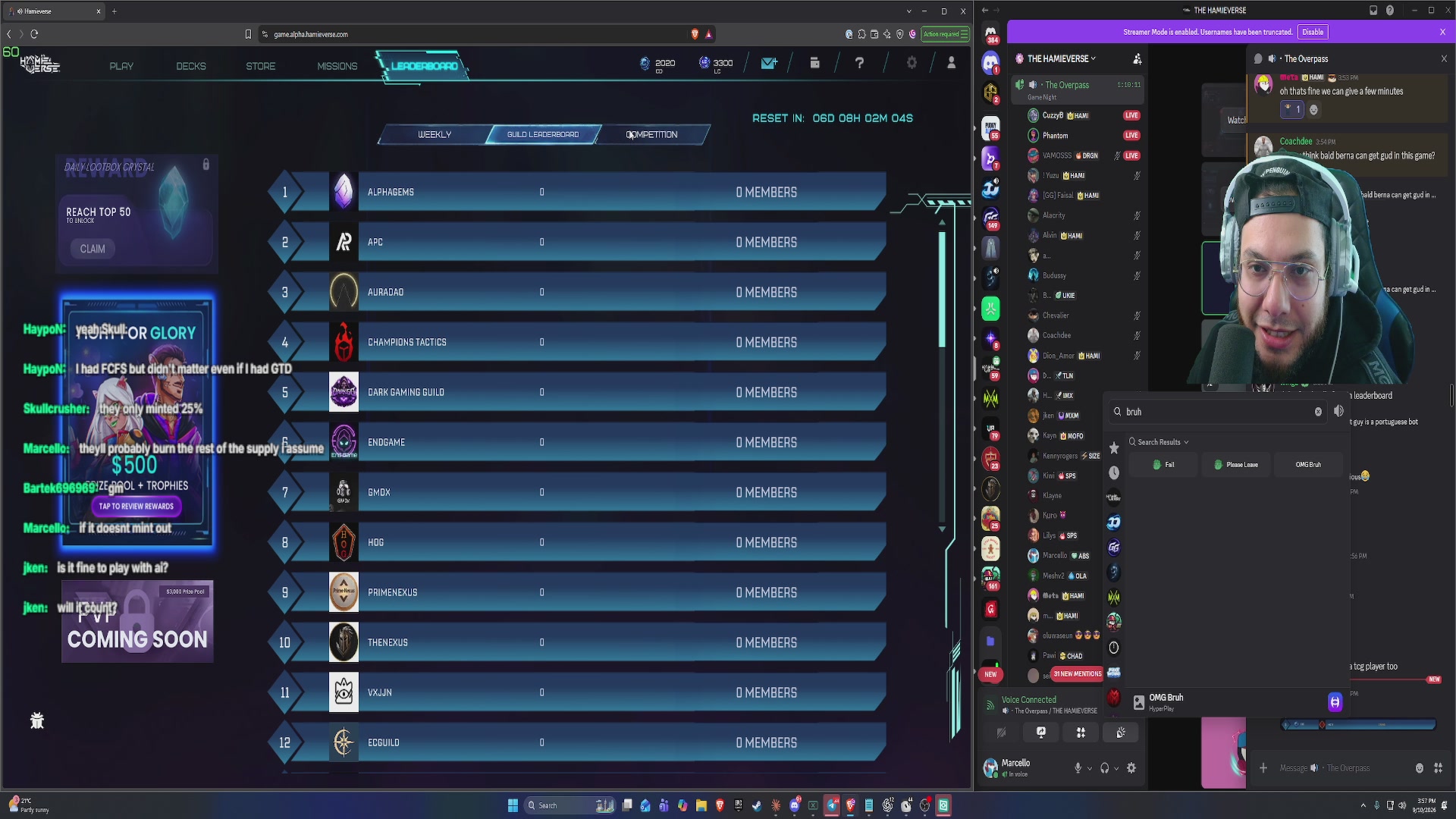Viewport: 1456px width, 819px height.
Task: Share your screen in Discord voice panel
Action: (x=1041, y=733)
